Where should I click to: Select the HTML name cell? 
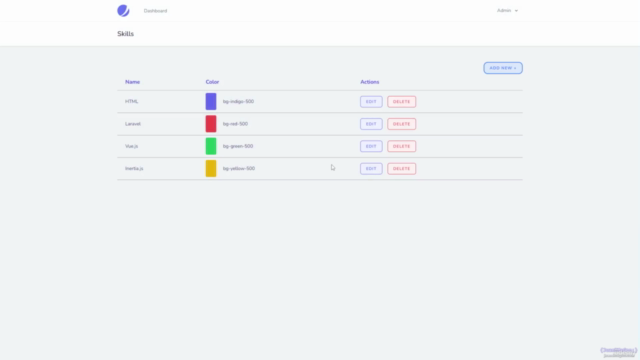(x=131, y=102)
